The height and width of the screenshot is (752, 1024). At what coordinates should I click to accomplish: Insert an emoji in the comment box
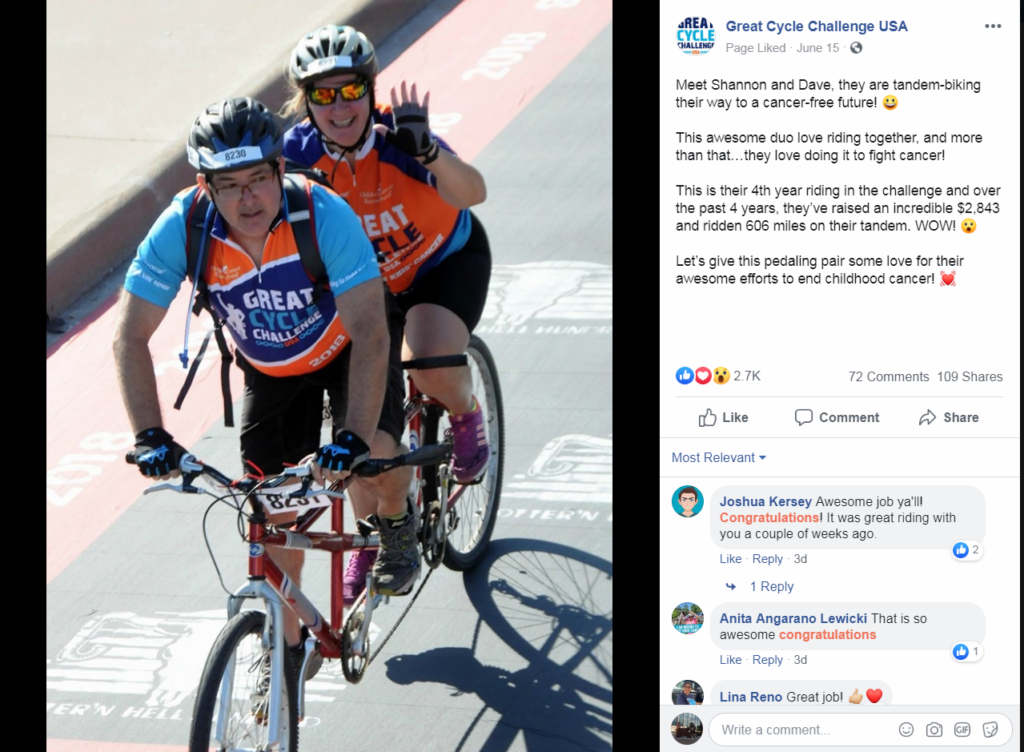(x=906, y=729)
